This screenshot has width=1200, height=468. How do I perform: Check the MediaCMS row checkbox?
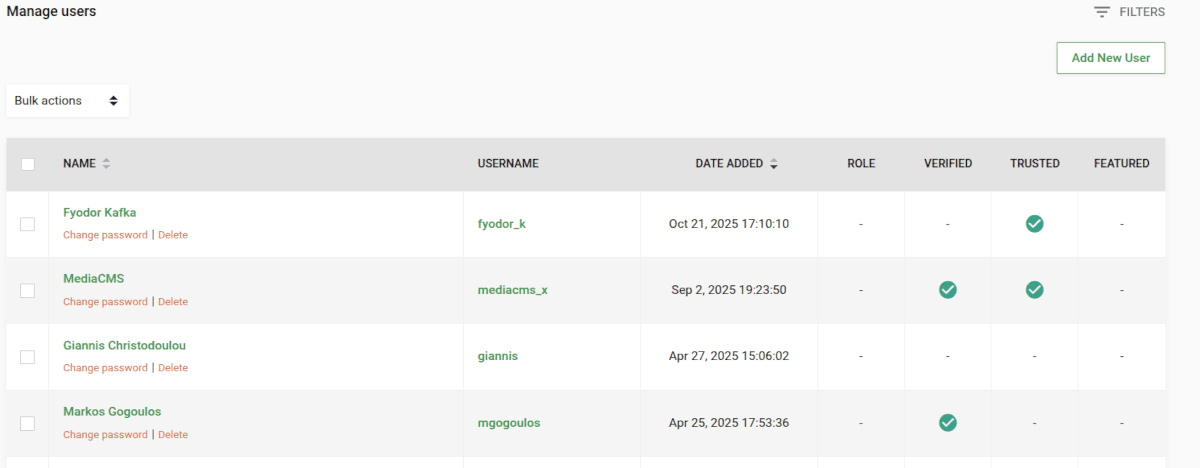(28, 290)
